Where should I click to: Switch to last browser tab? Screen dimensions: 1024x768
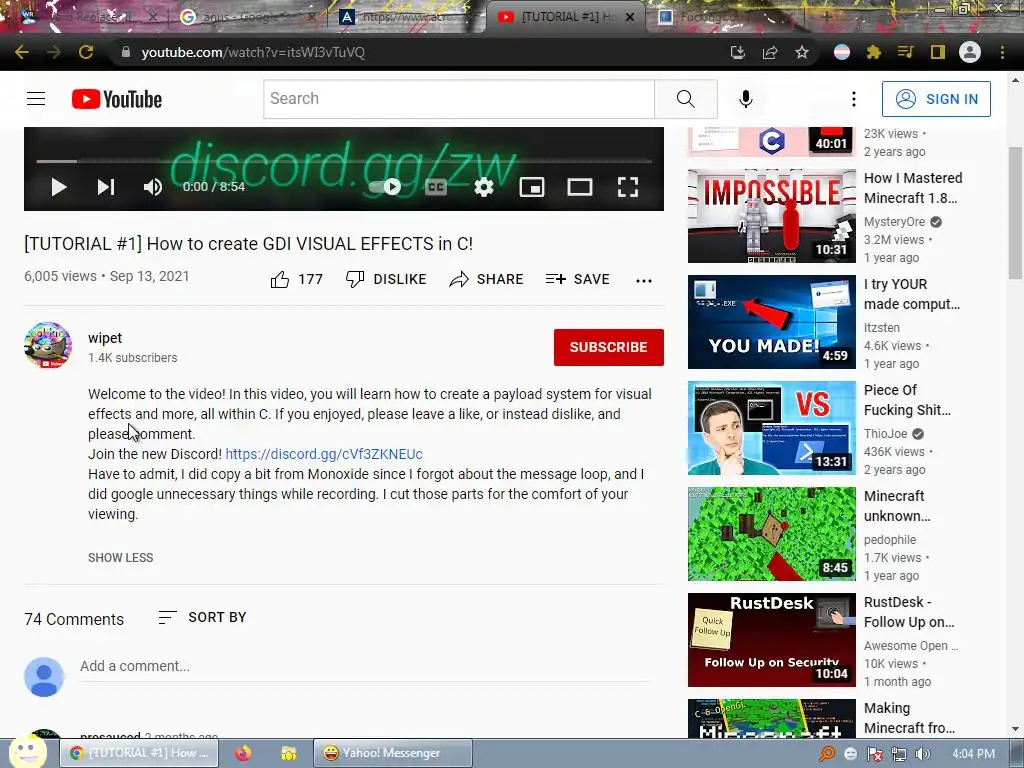click(725, 17)
